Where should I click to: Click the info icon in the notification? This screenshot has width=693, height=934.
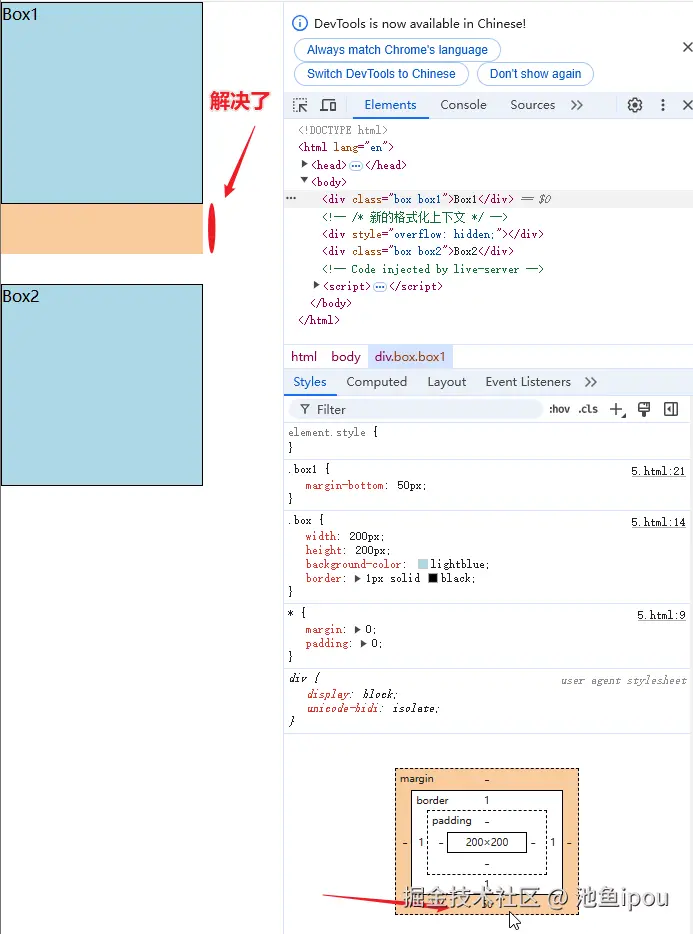[x=300, y=23]
